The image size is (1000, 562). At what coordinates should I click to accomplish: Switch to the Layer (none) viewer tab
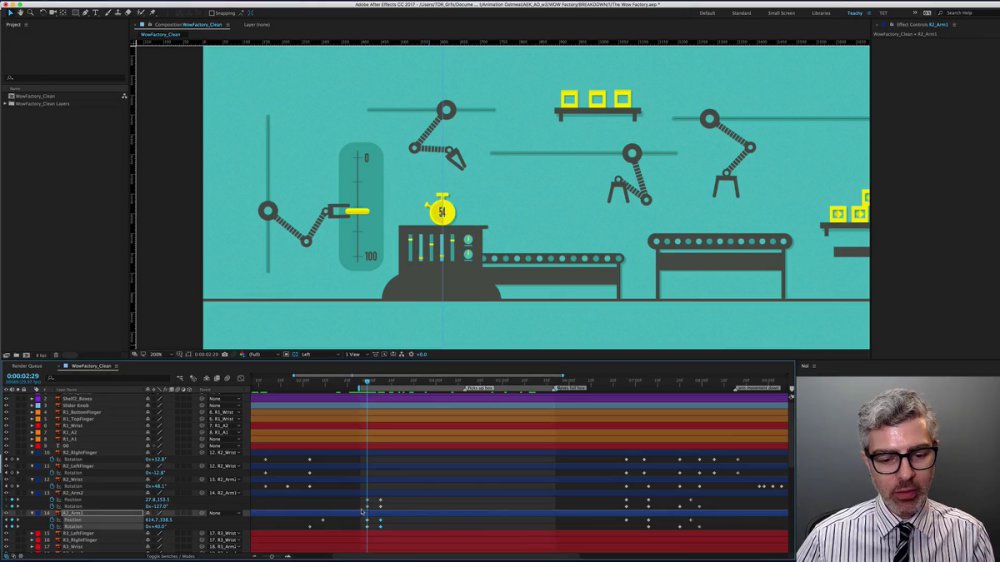point(256,25)
